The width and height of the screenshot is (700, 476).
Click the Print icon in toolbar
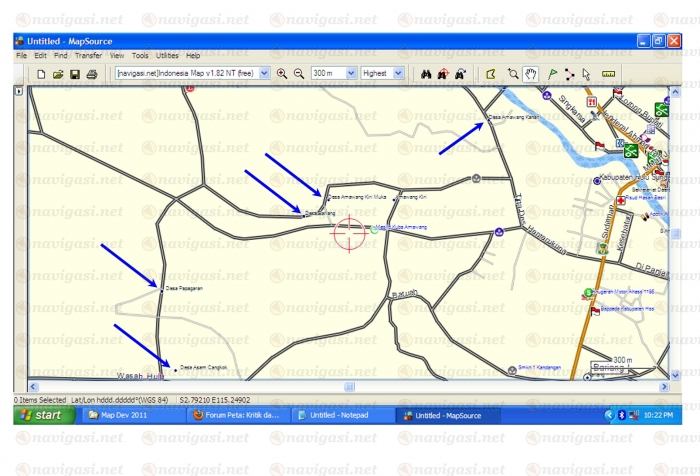pyautogui.click(x=92, y=74)
